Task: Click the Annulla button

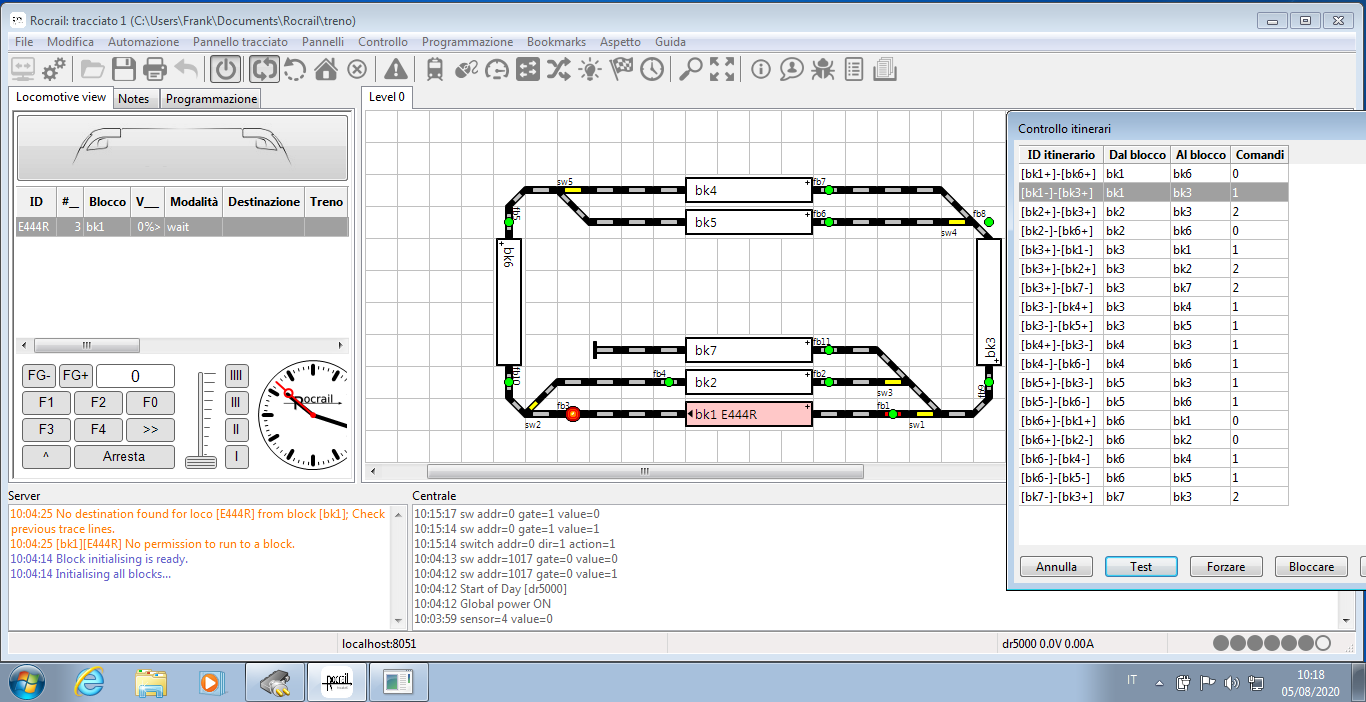Action: [1056, 567]
